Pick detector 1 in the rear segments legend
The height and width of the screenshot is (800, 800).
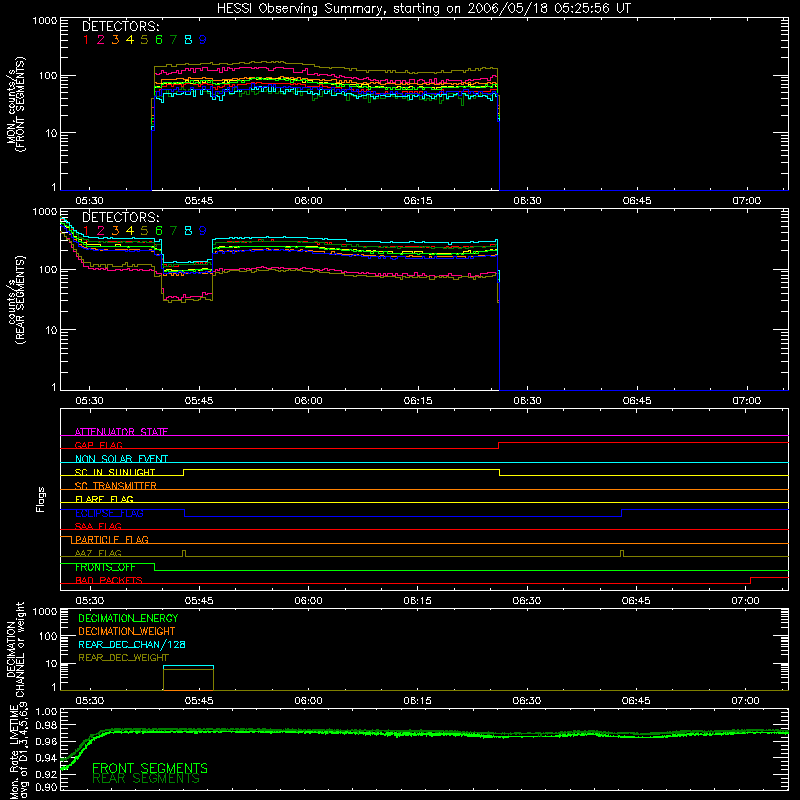pyautogui.click(x=86, y=231)
